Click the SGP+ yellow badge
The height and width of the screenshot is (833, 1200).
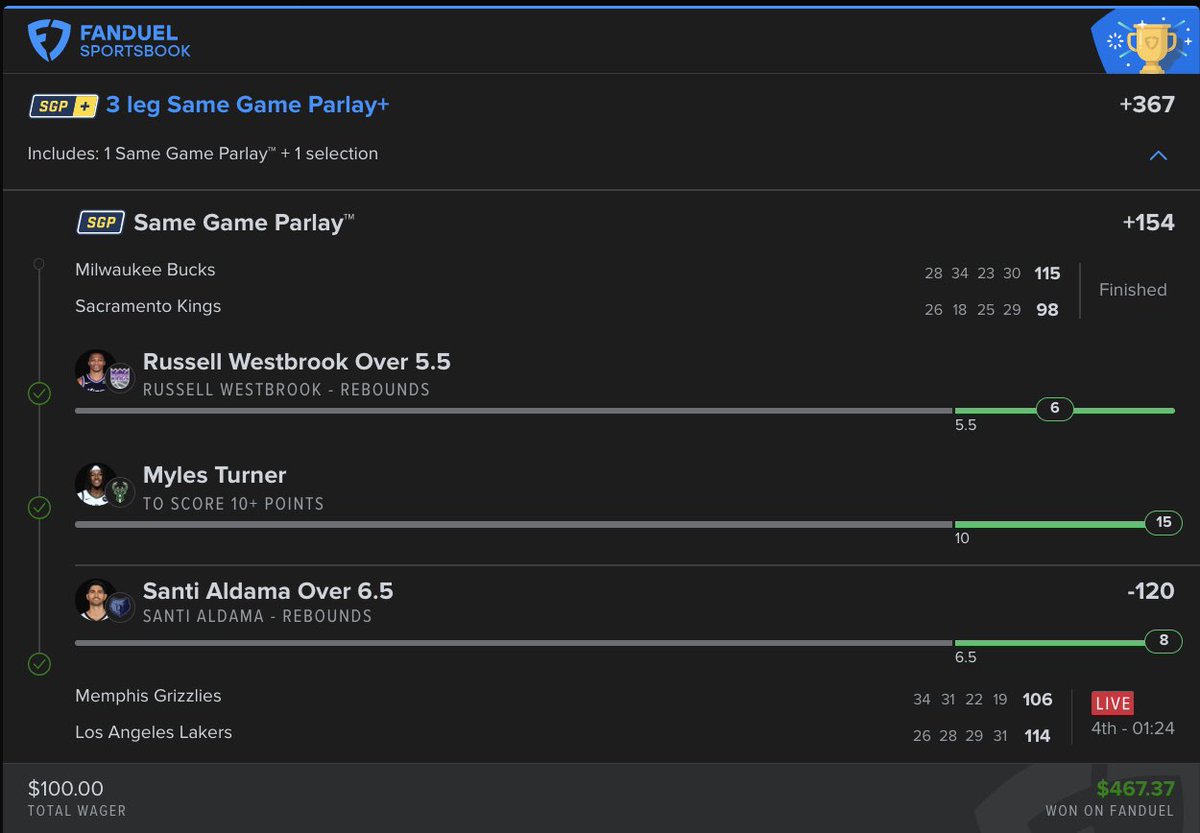click(64, 105)
